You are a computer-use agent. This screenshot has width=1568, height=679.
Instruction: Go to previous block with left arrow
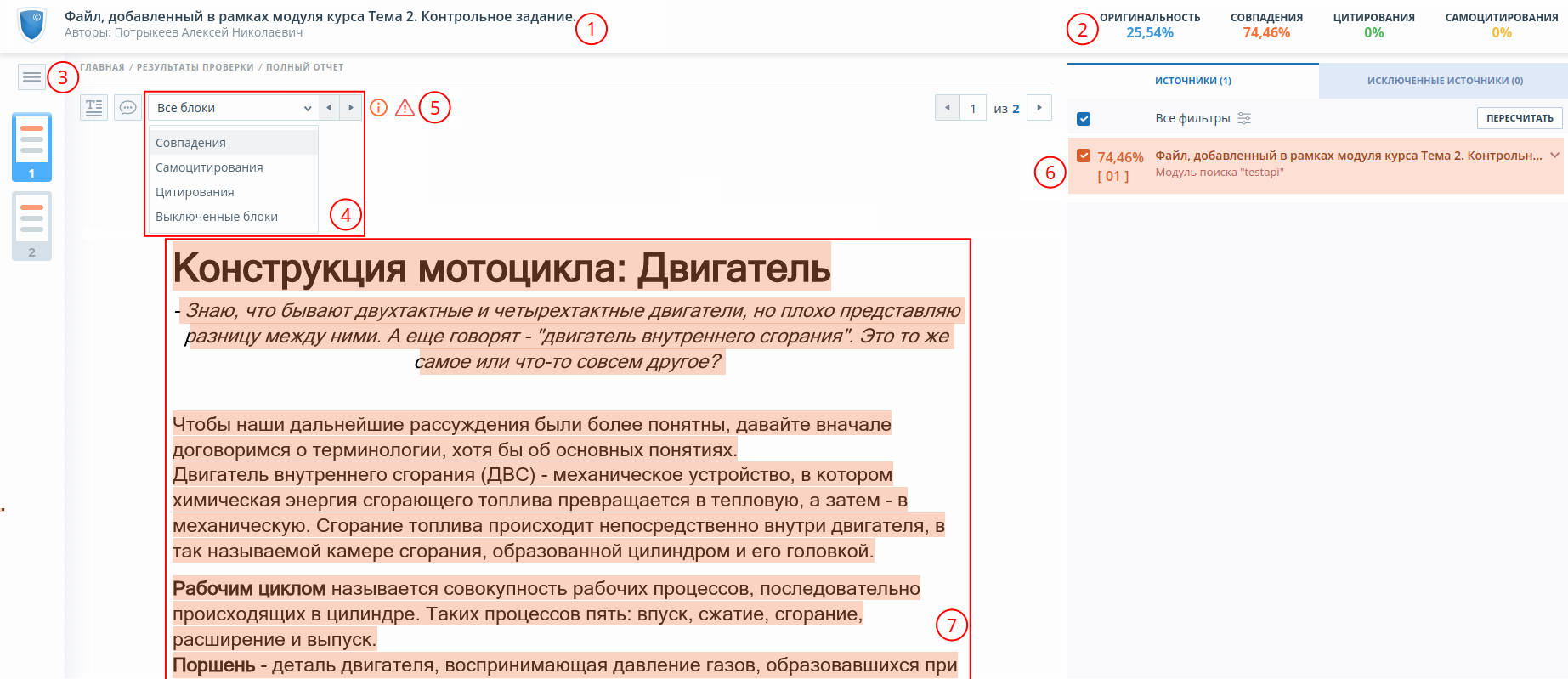329,108
